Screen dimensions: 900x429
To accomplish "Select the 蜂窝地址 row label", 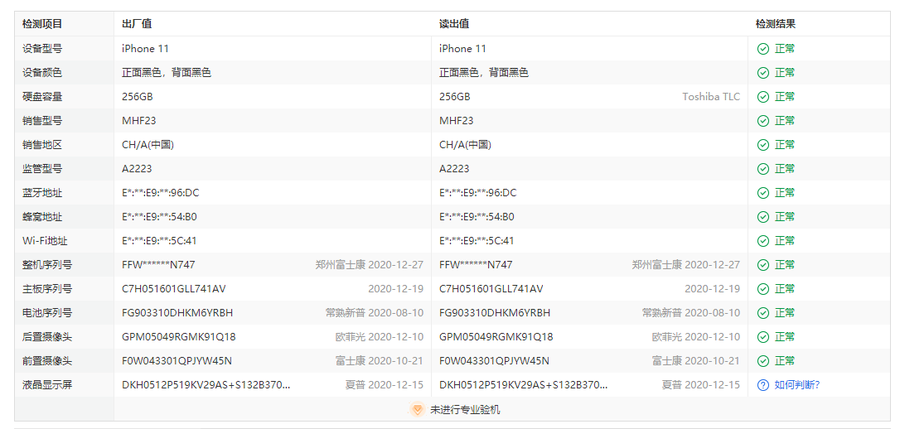I will 42,217.
